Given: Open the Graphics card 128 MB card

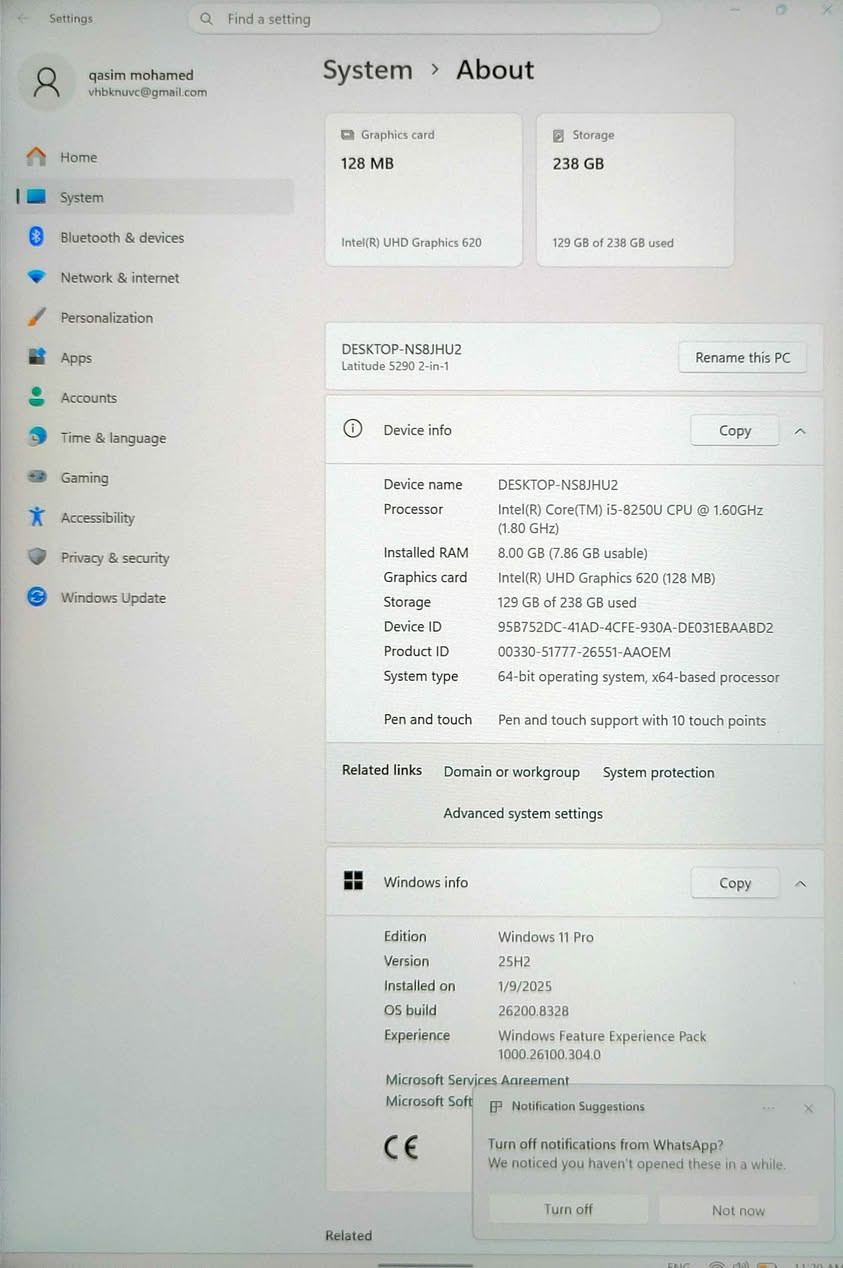Looking at the screenshot, I should point(424,189).
